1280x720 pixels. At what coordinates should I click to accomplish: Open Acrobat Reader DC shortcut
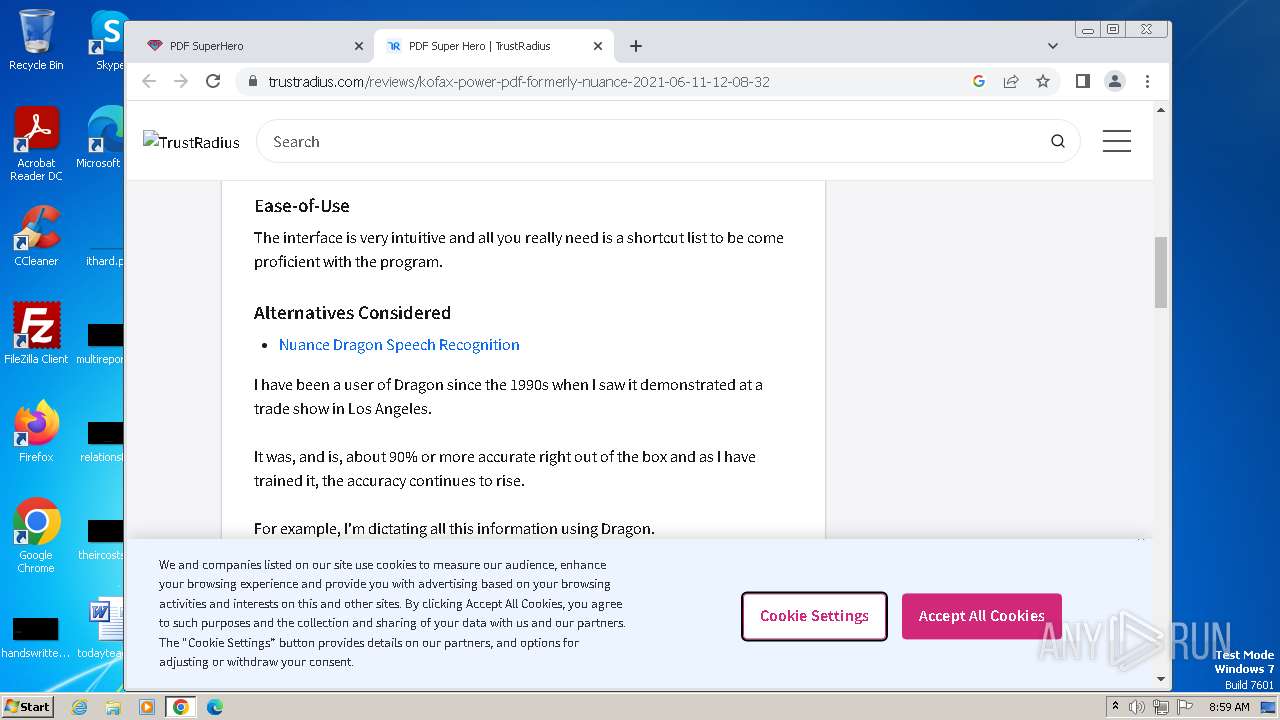point(36,144)
